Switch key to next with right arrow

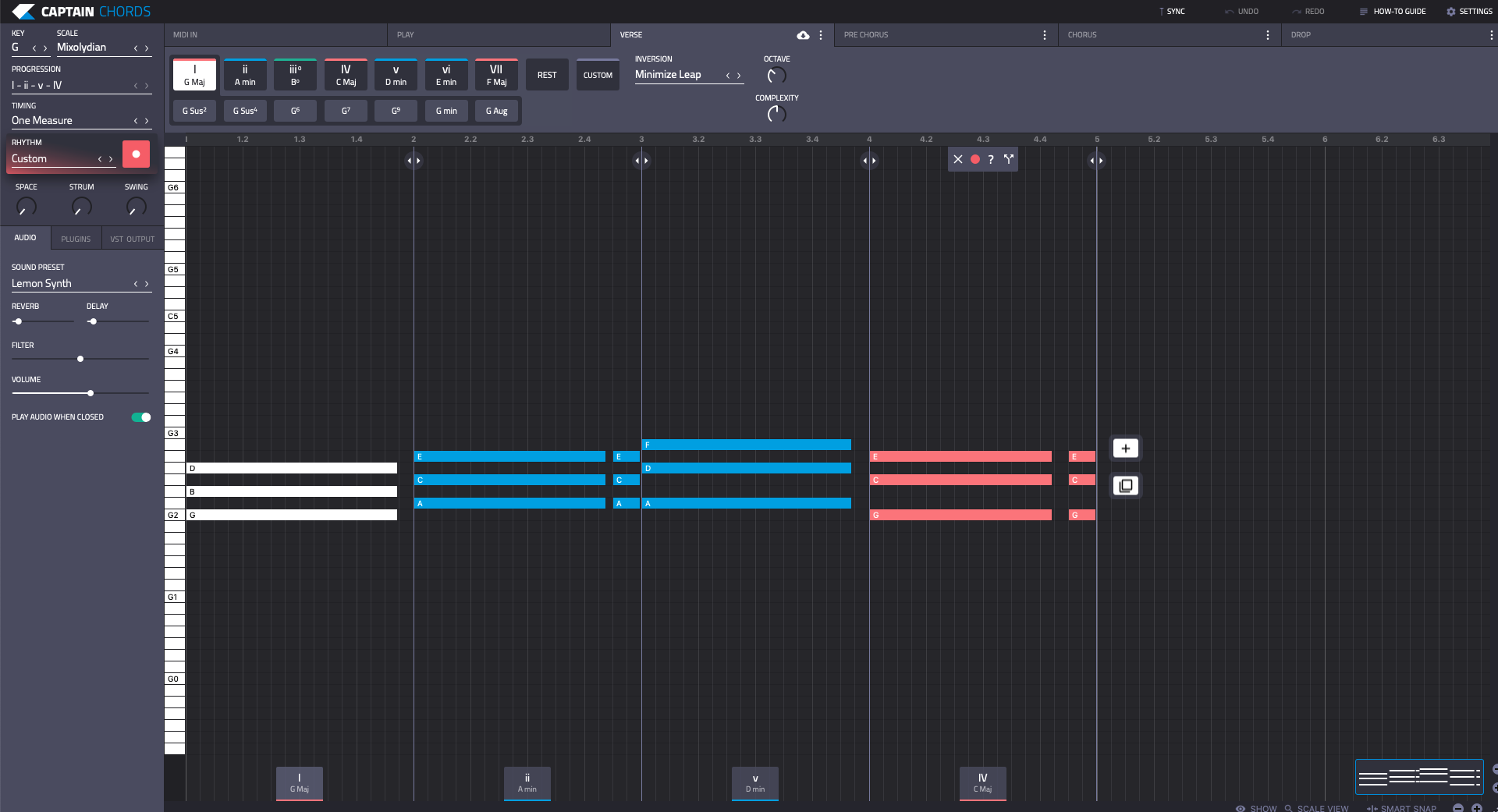45,48
